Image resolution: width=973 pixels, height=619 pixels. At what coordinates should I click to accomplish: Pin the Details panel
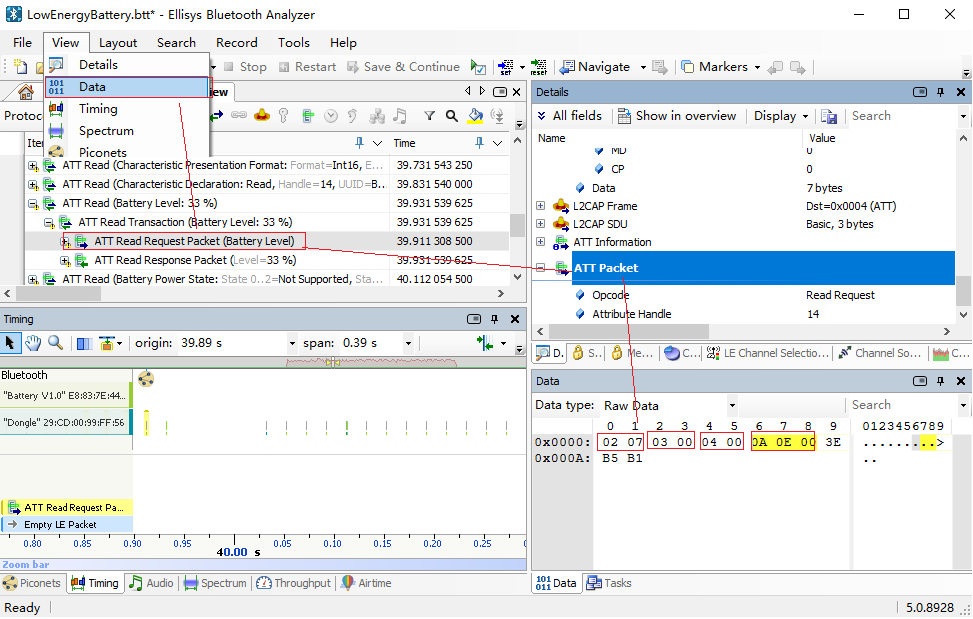[x=941, y=92]
